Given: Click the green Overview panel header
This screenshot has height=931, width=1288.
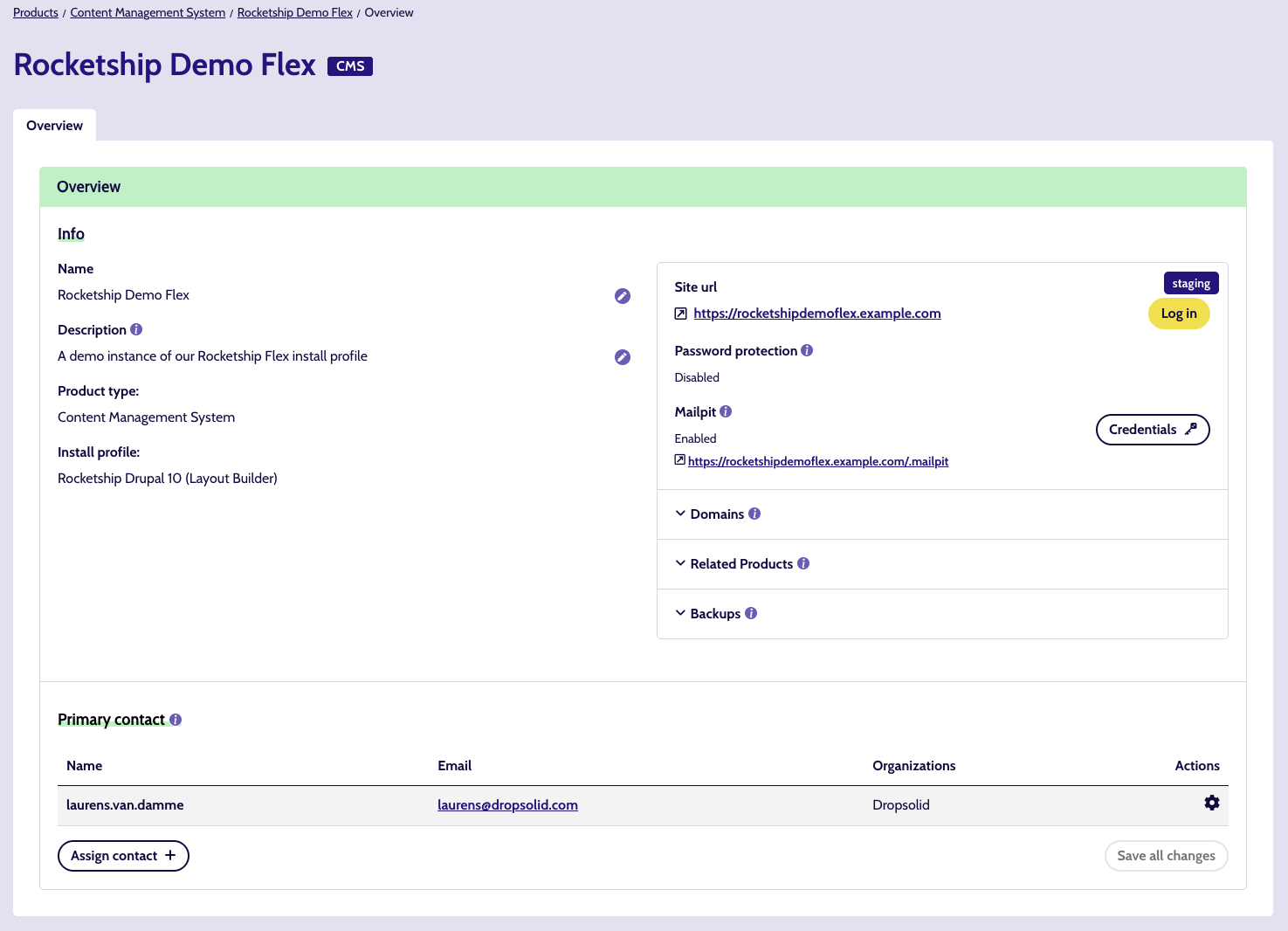Looking at the screenshot, I should (x=643, y=187).
